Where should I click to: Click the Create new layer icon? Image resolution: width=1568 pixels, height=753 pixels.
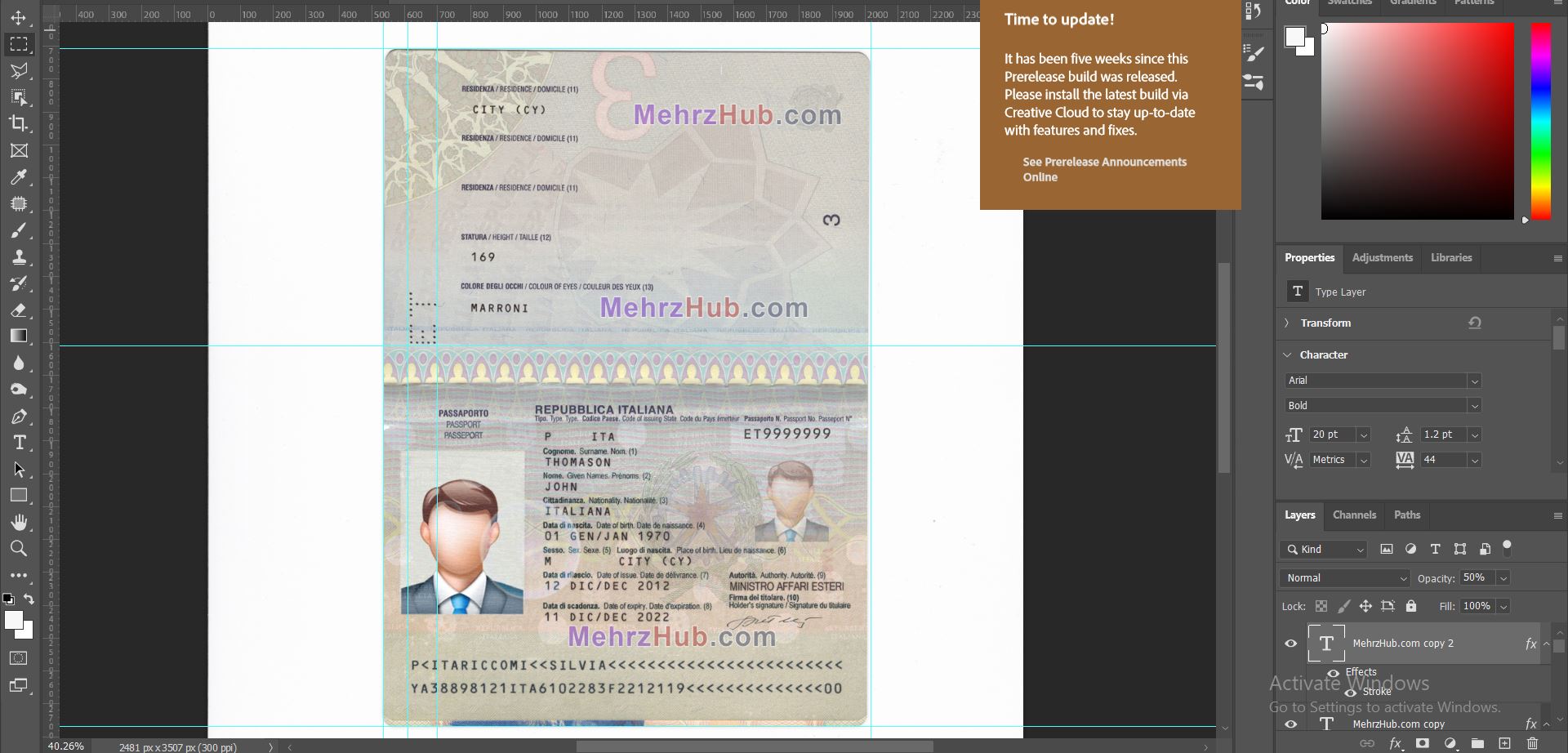click(1504, 743)
